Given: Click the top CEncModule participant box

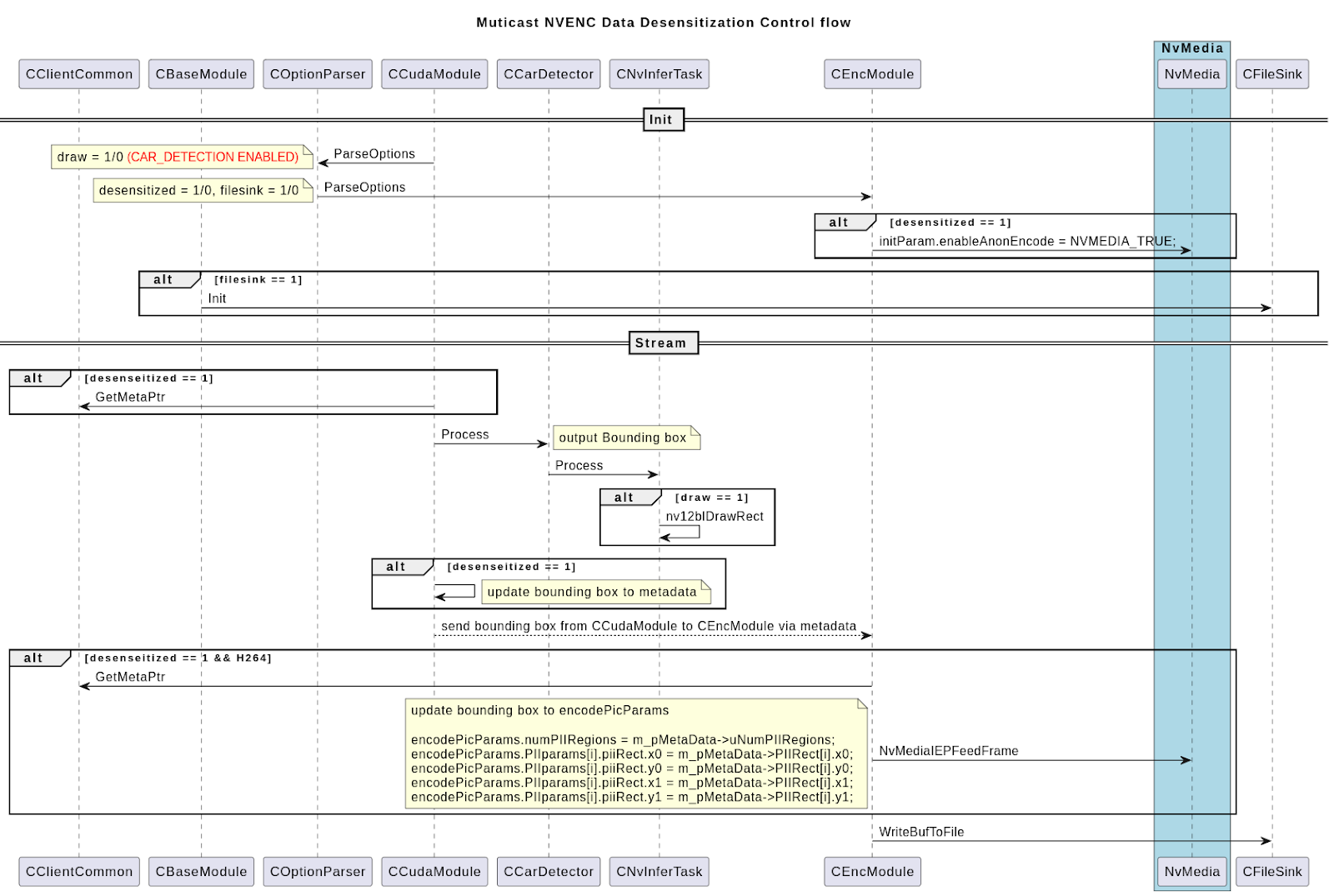Looking at the screenshot, I should [872, 74].
